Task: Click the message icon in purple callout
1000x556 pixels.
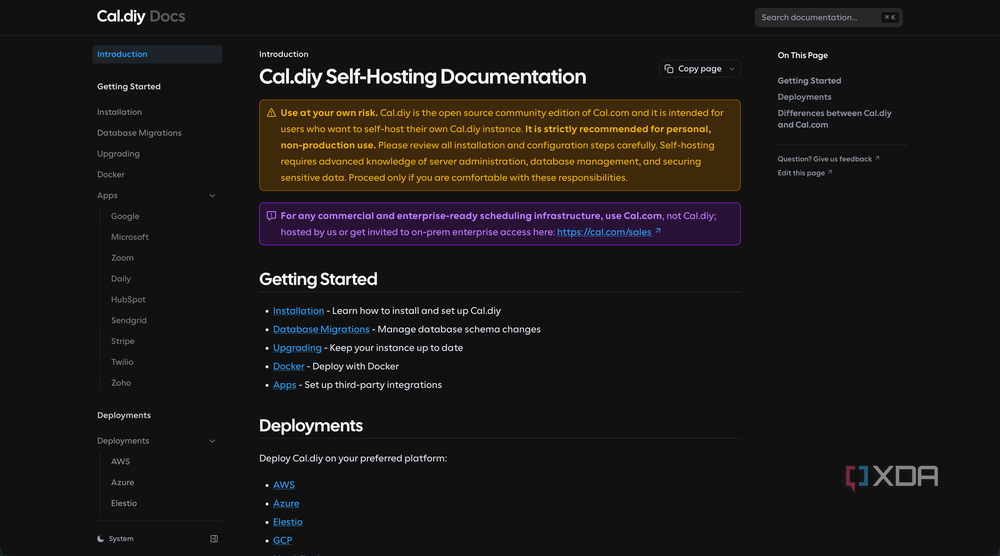Action: pyautogui.click(x=271, y=216)
